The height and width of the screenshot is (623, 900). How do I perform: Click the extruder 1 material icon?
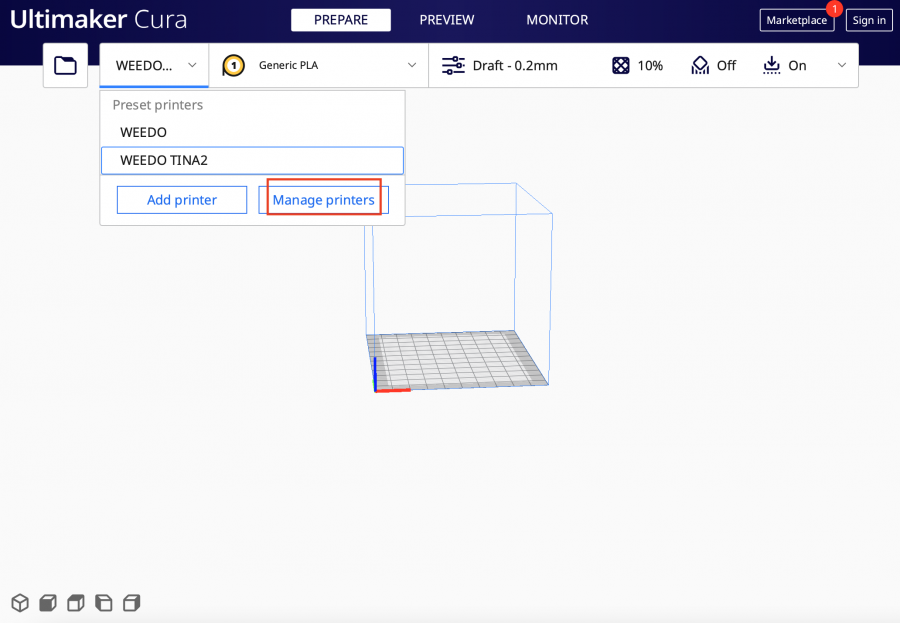233,65
